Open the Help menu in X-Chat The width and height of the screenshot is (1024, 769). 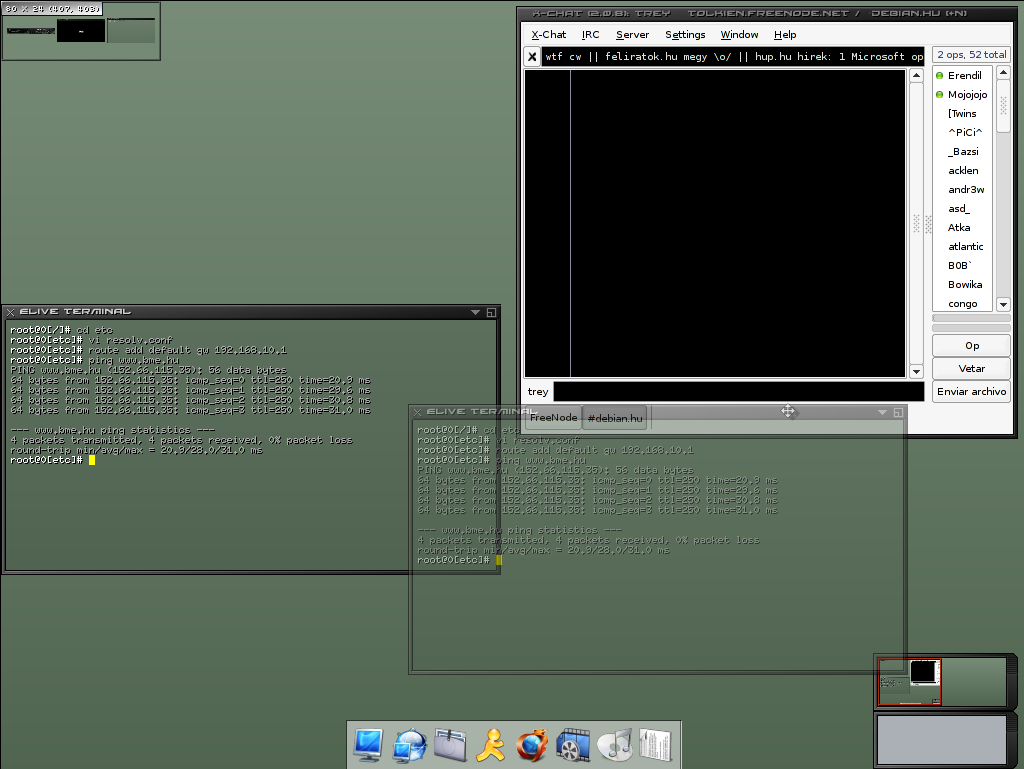(785, 35)
